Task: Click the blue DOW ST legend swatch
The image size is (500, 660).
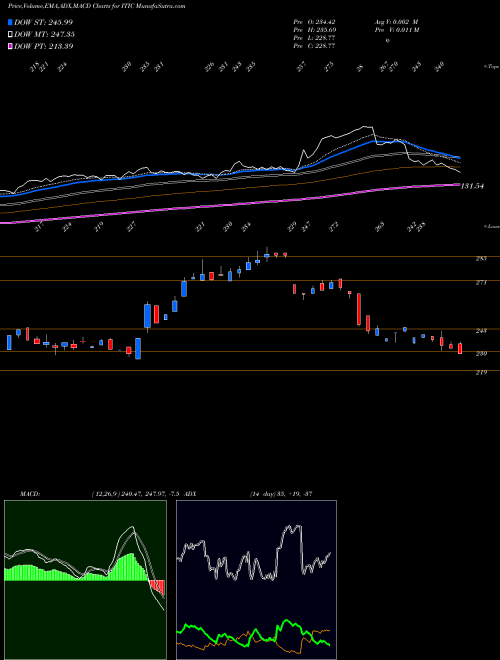Action: [10, 22]
